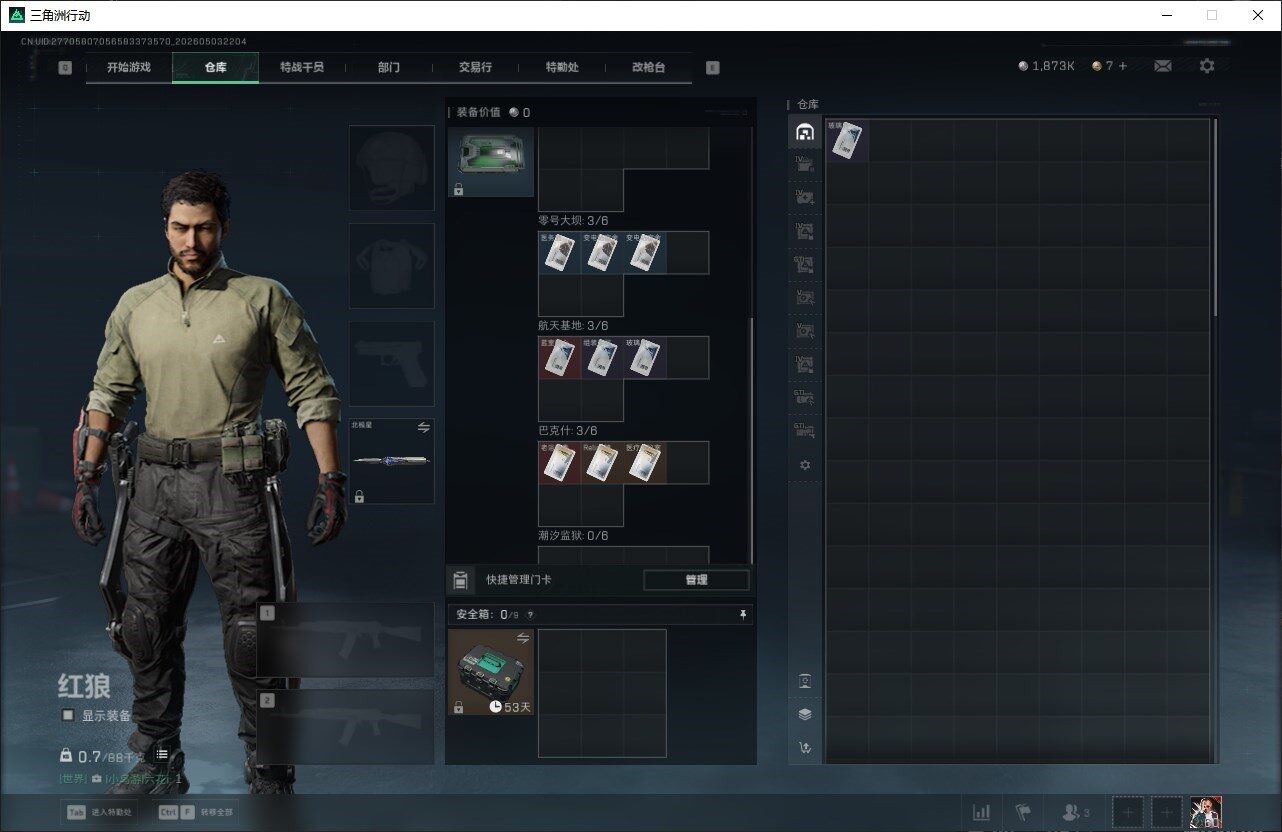
Task: Select the main warehouse home icon
Action: [x=805, y=132]
